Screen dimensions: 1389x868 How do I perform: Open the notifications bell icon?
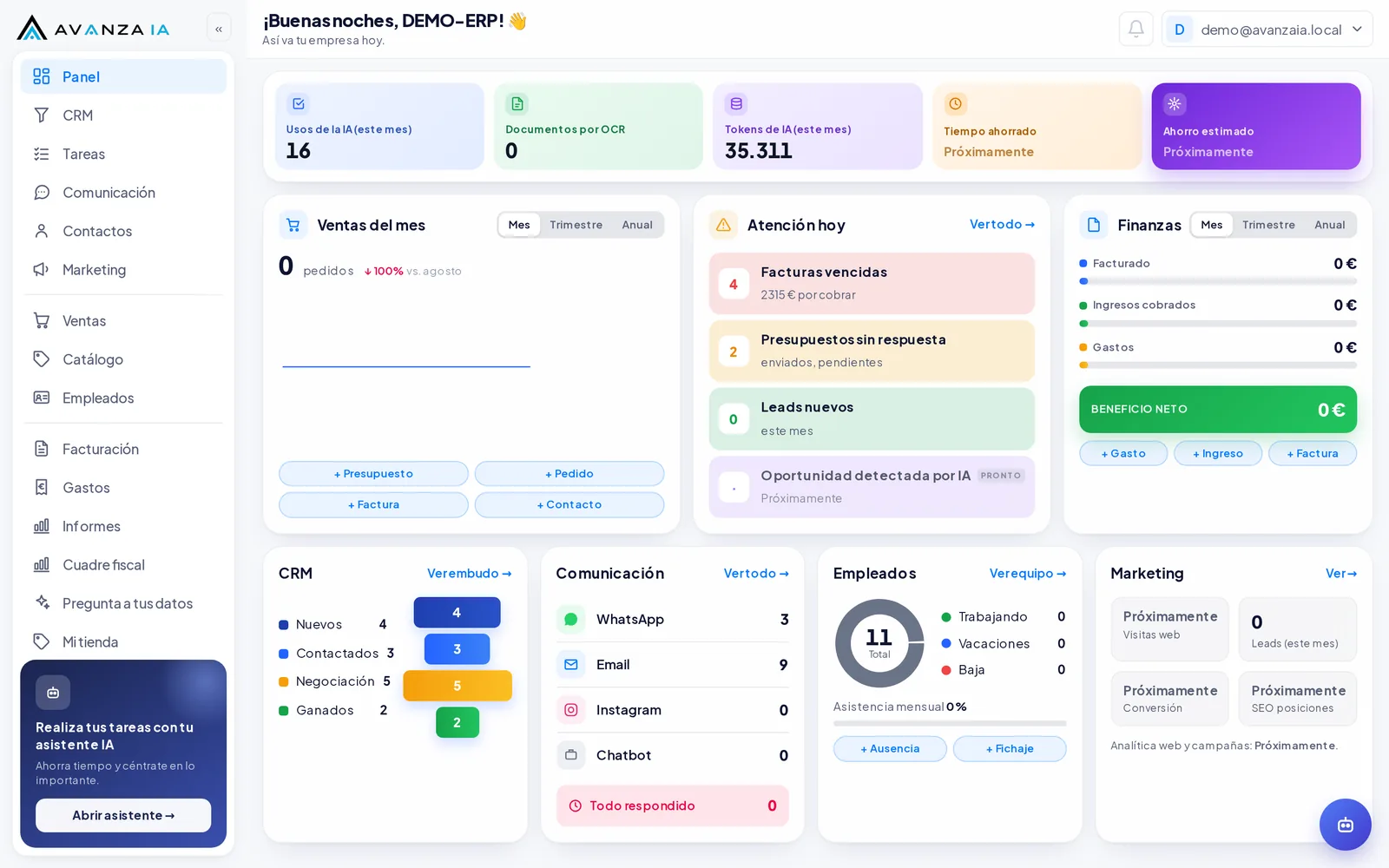point(1136,29)
